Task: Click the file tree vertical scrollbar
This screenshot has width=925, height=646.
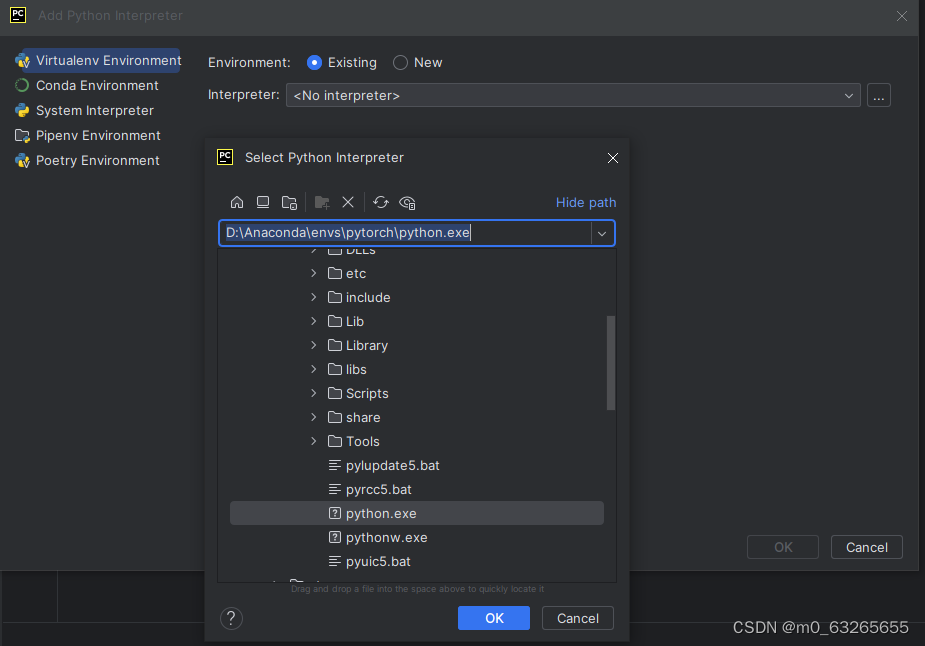Action: coord(611,363)
